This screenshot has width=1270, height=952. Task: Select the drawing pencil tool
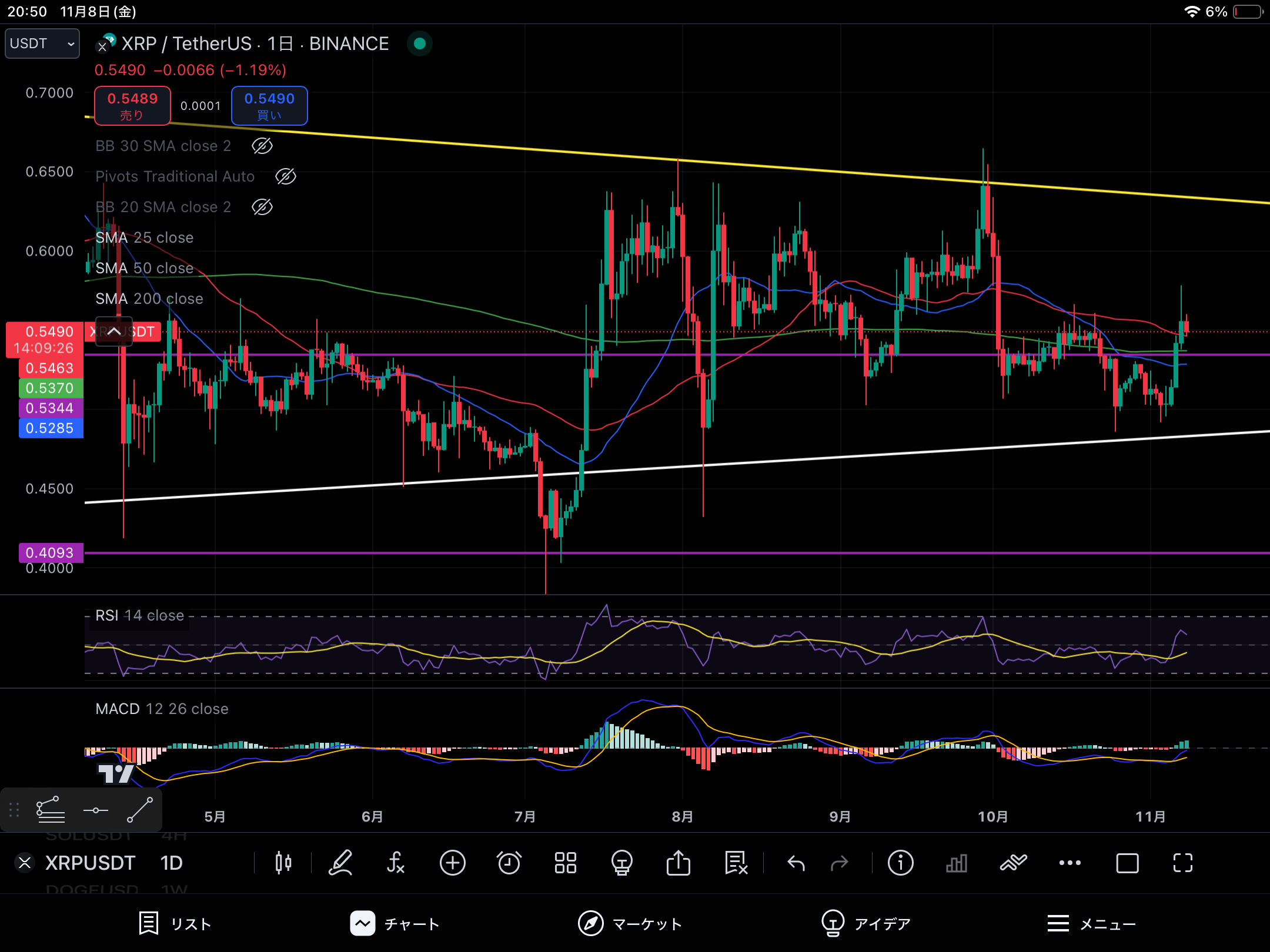point(340,863)
